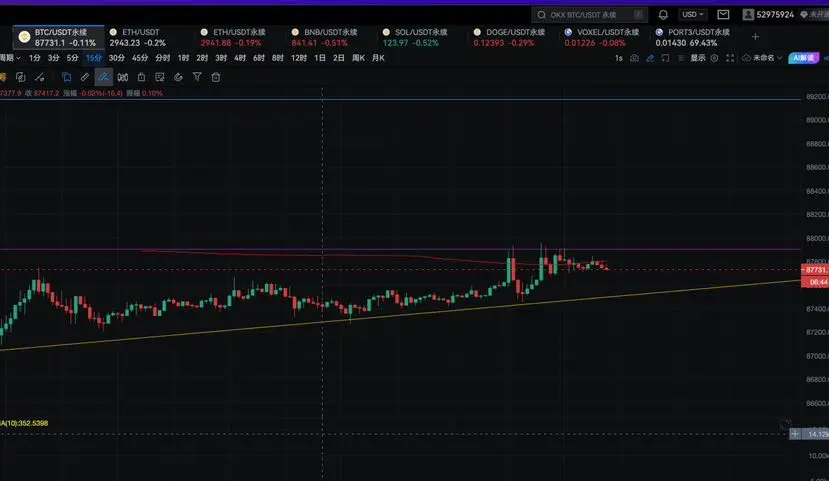The width and height of the screenshot is (829, 481).
Task: Add a new symbol tab with plus
Action: 756,36
